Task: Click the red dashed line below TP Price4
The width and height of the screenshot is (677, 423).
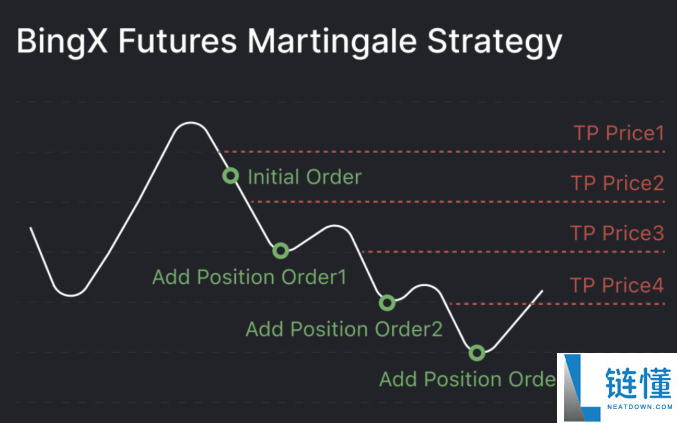Action: pyautogui.click(x=557, y=304)
